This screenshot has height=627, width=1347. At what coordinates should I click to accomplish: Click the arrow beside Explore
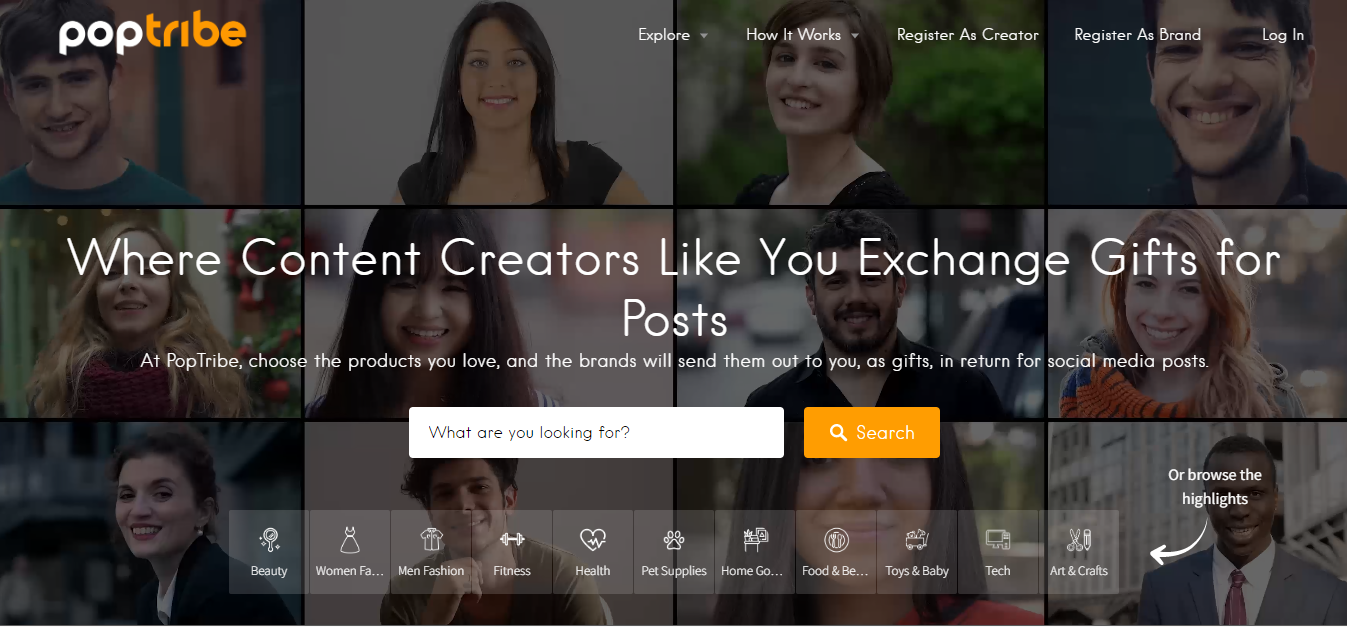point(704,36)
